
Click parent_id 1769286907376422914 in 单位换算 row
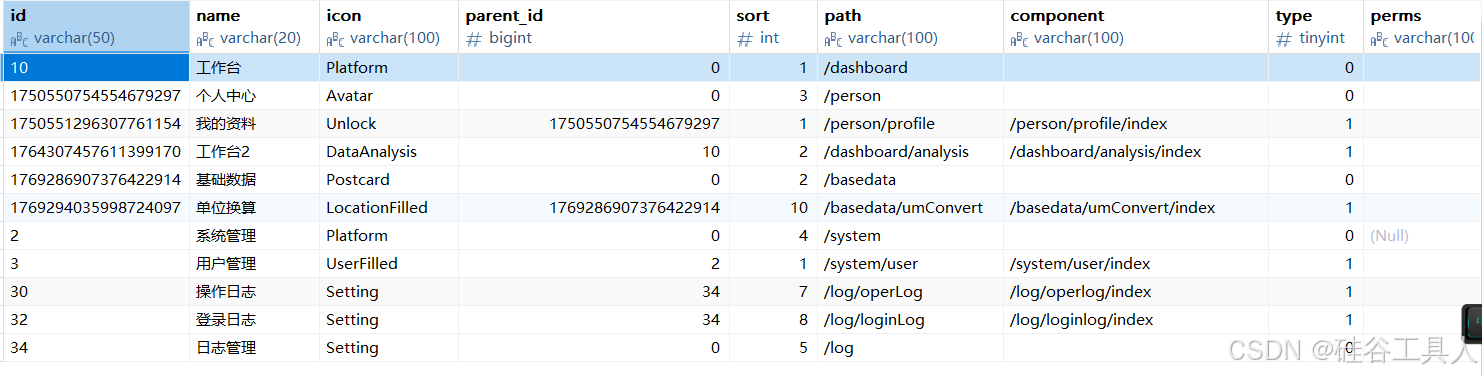594,208
